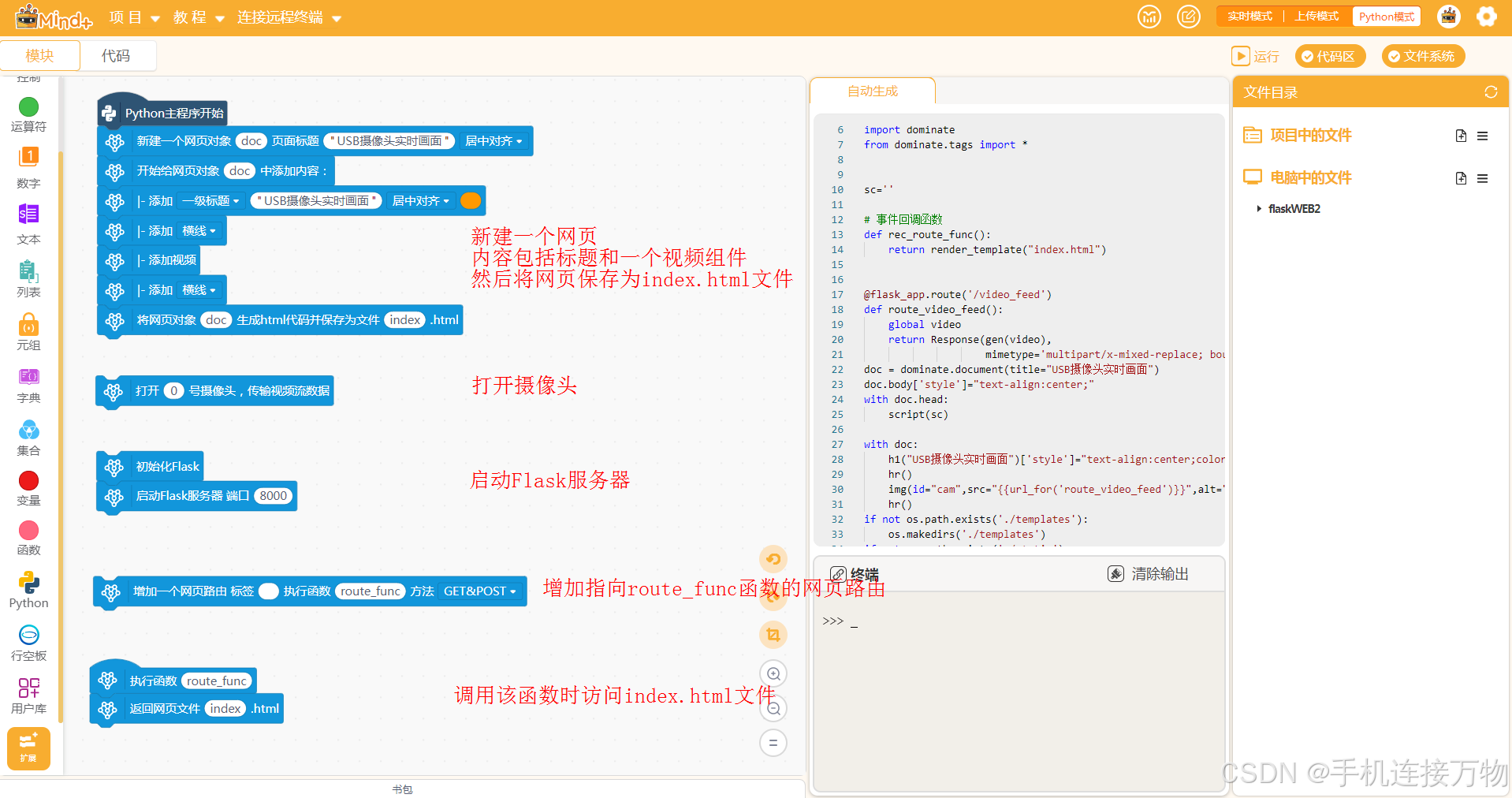The height and width of the screenshot is (798, 1512).
Task: Select the 行空板 block category
Action: 28,643
